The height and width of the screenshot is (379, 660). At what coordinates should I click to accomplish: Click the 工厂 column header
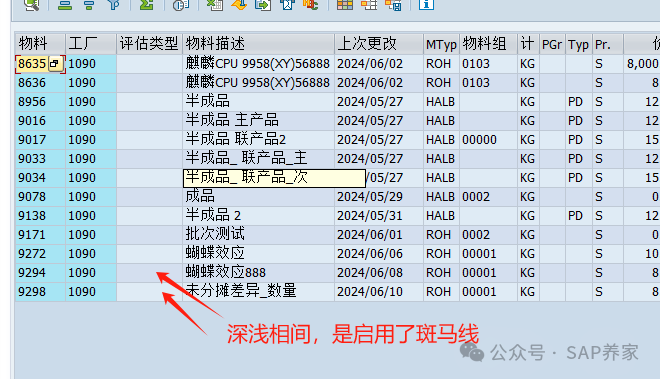click(90, 44)
